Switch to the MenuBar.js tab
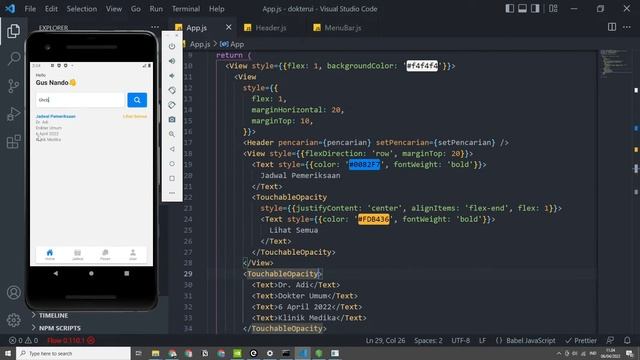The width and height of the screenshot is (640, 360). point(343,28)
